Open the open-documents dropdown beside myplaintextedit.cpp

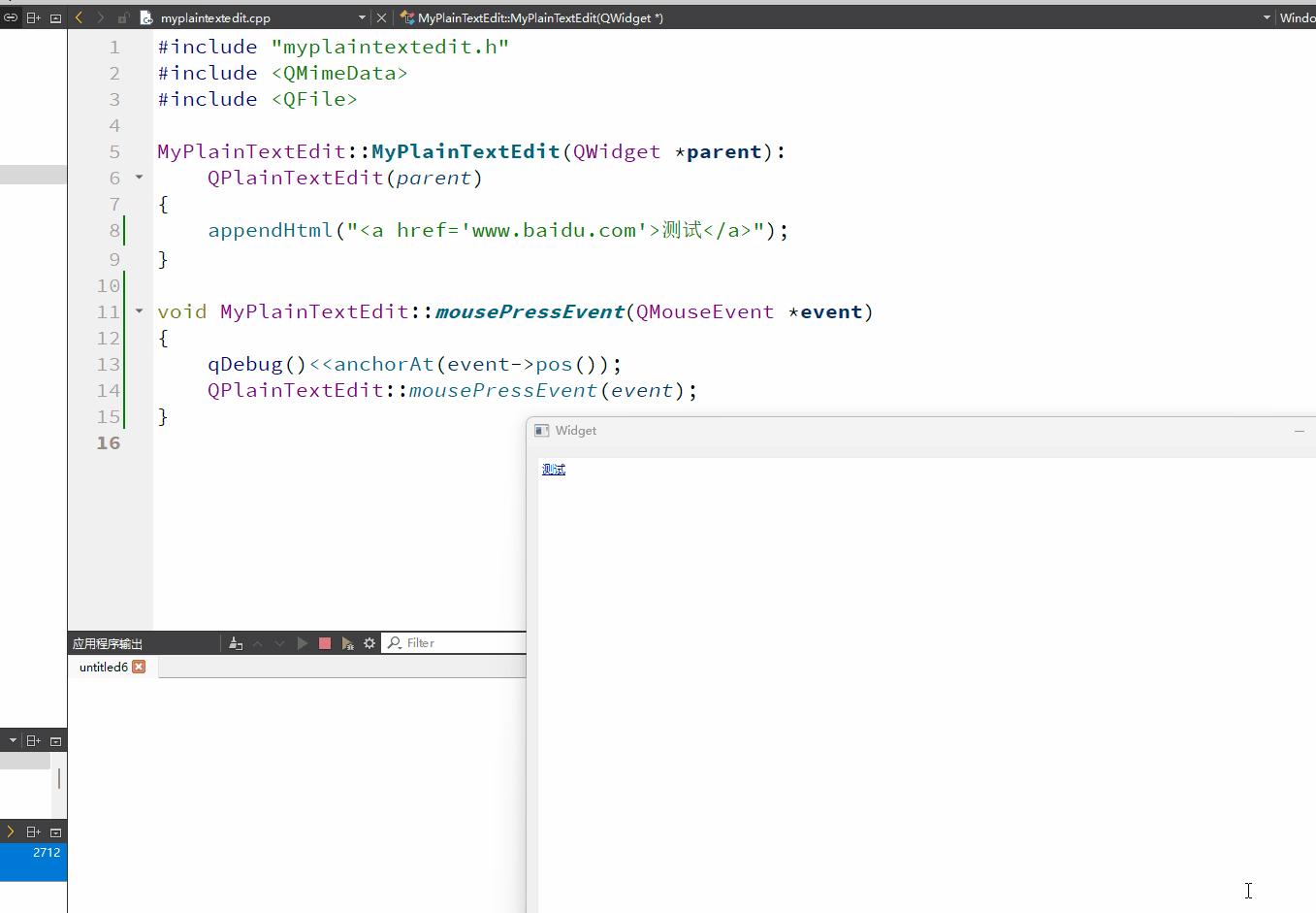362,16
